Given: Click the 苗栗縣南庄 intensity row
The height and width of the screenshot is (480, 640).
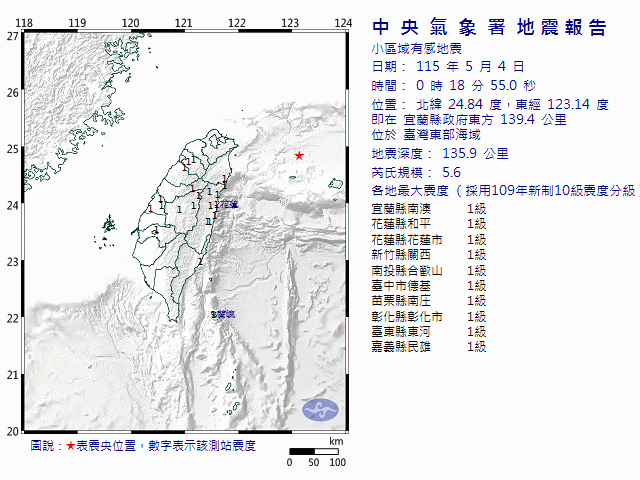Looking at the screenshot, I should (x=429, y=301).
